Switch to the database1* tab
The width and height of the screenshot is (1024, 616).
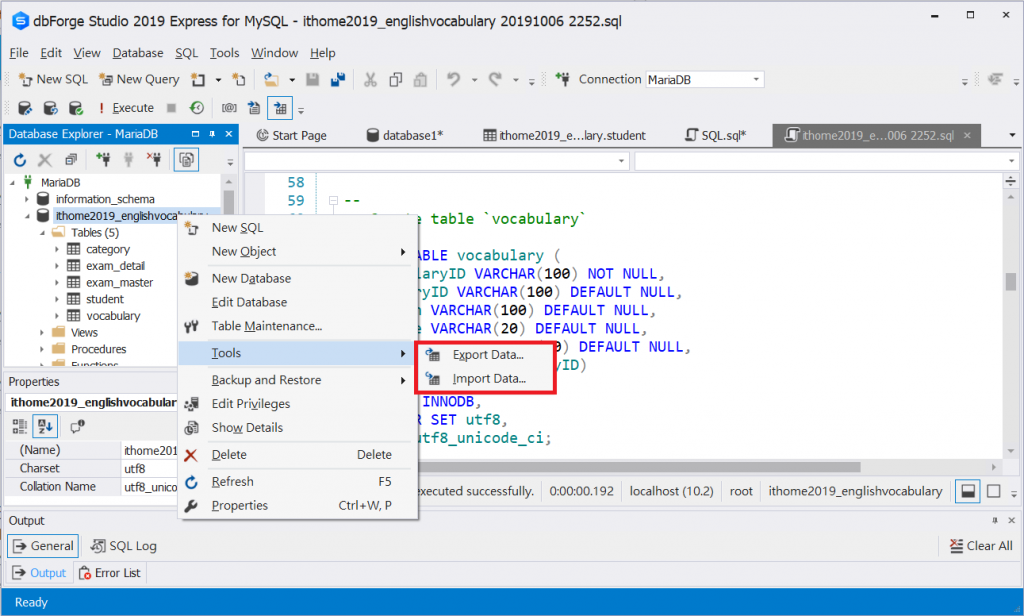(405, 135)
